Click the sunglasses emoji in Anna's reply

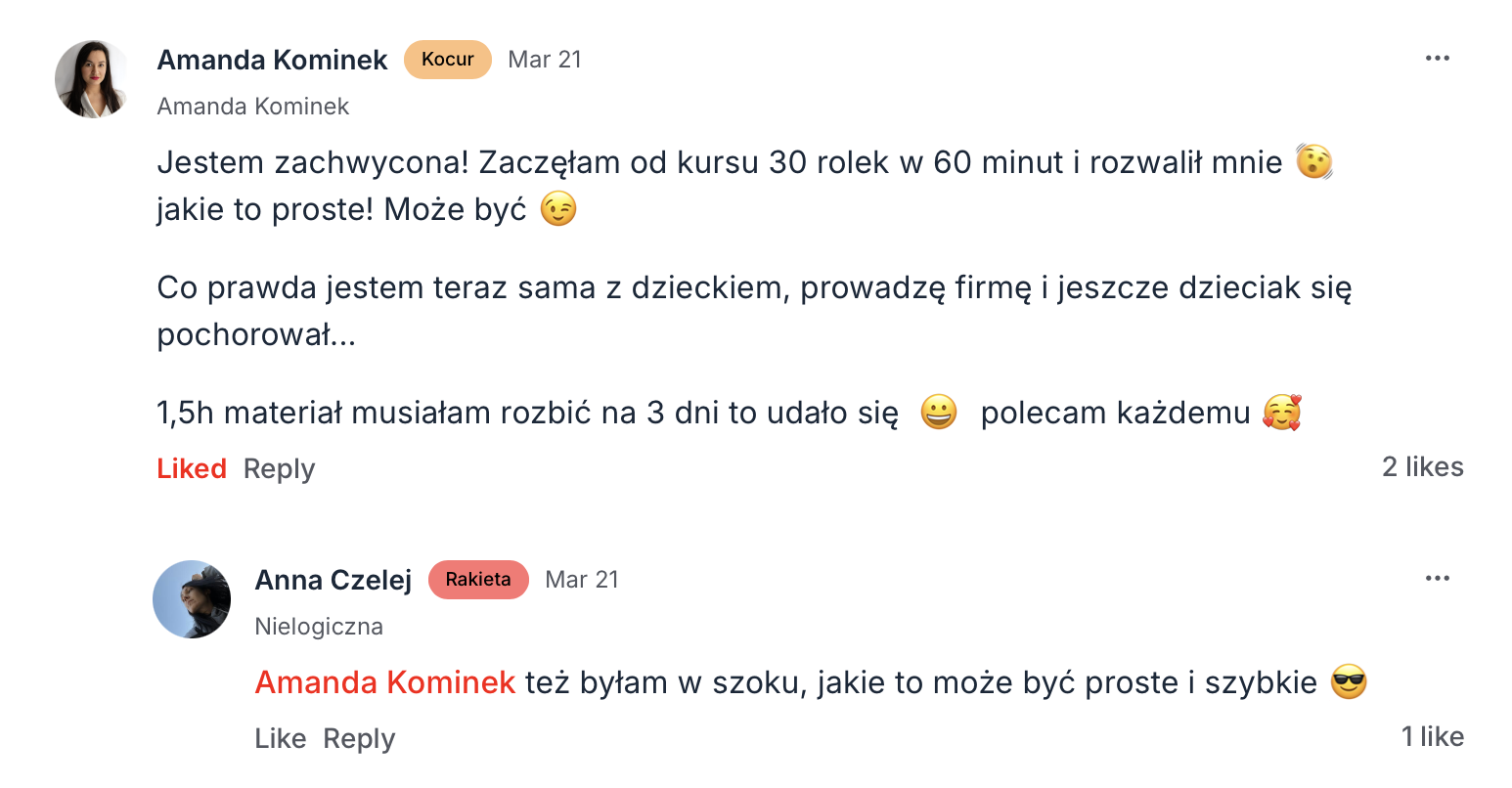(1349, 682)
